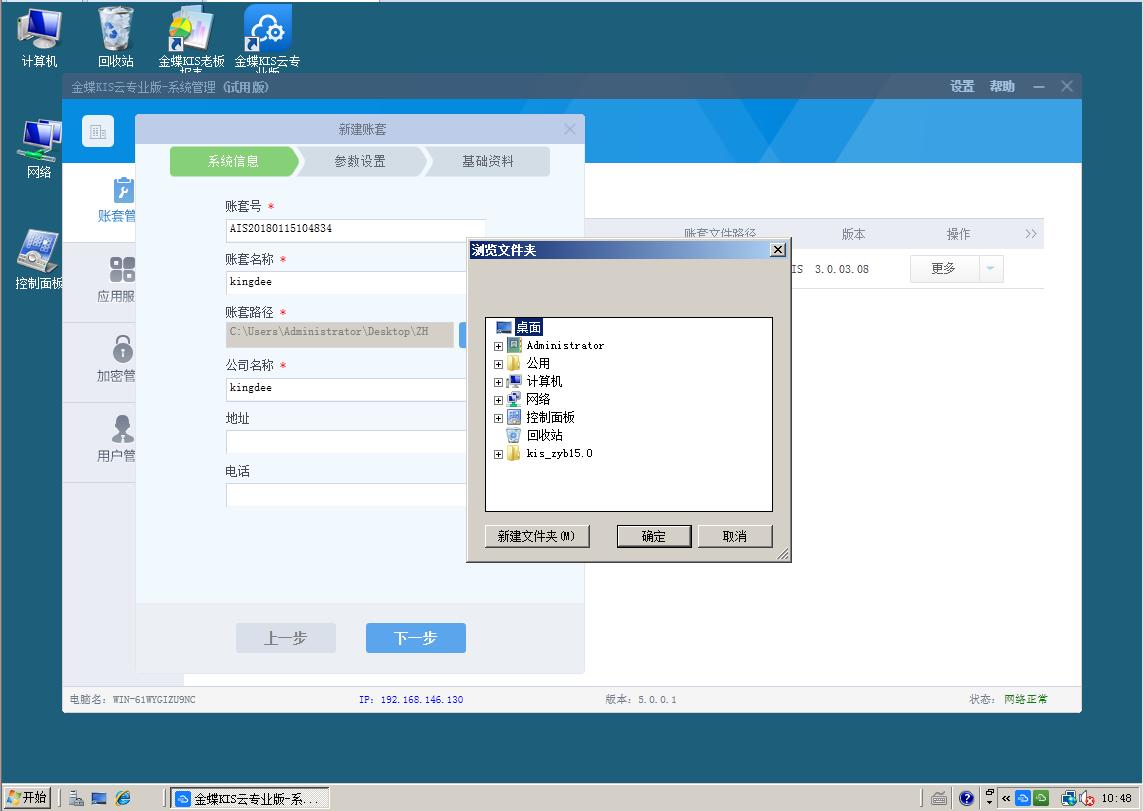Click the 网络正常 status text

pos(1026,700)
